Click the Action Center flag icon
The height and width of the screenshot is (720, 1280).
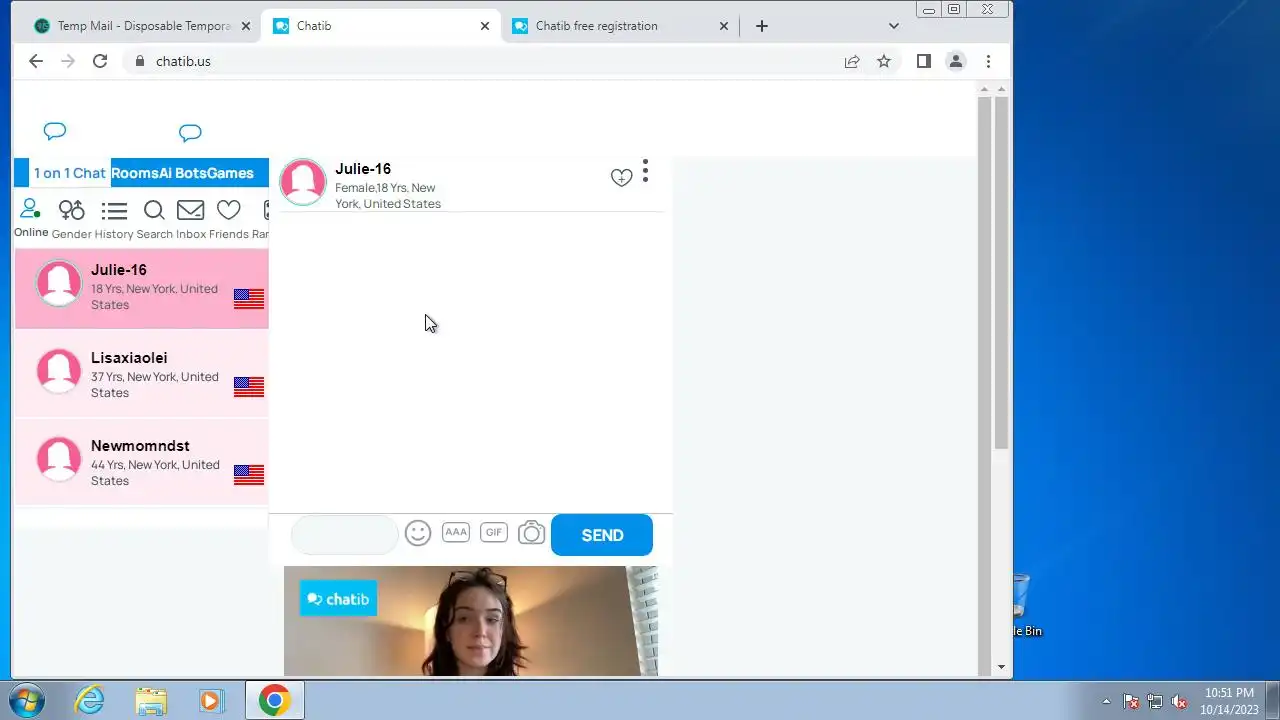[x=1131, y=701]
